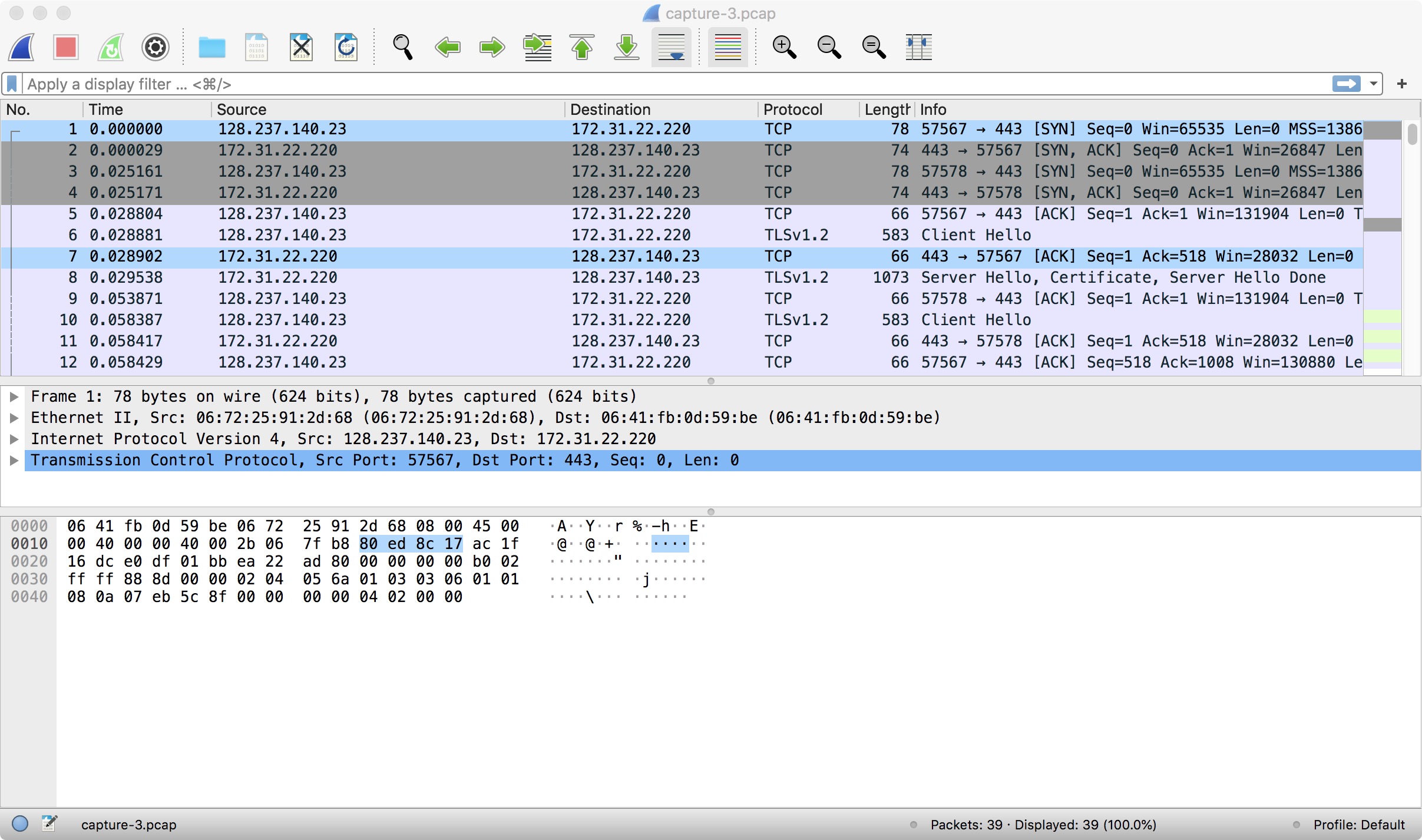
Task: Reload this capture file
Action: point(346,47)
